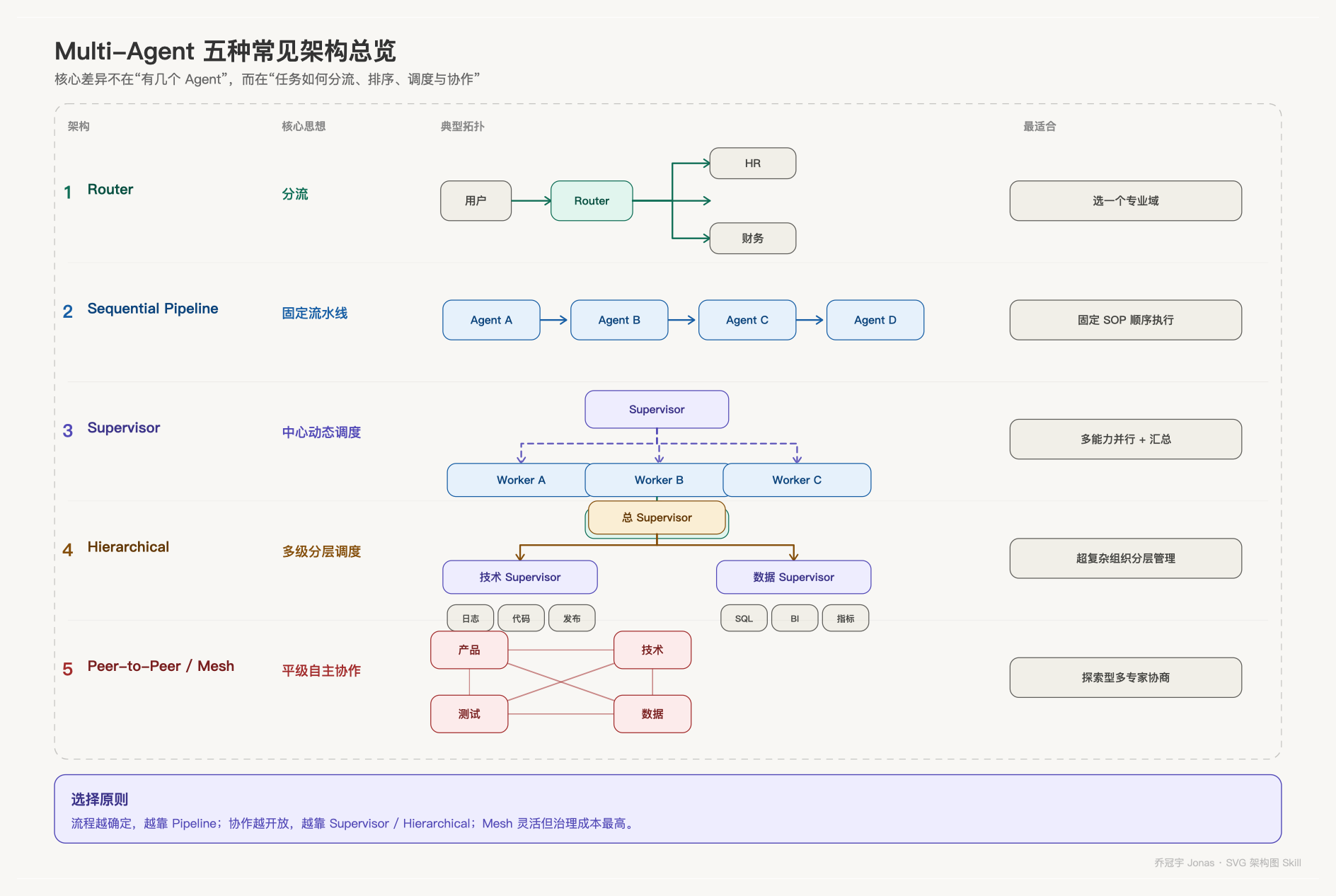Click the 超复杂组织分层管理 box
Screen dimensions: 1336x896
pyautogui.click(x=1126, y=558)
